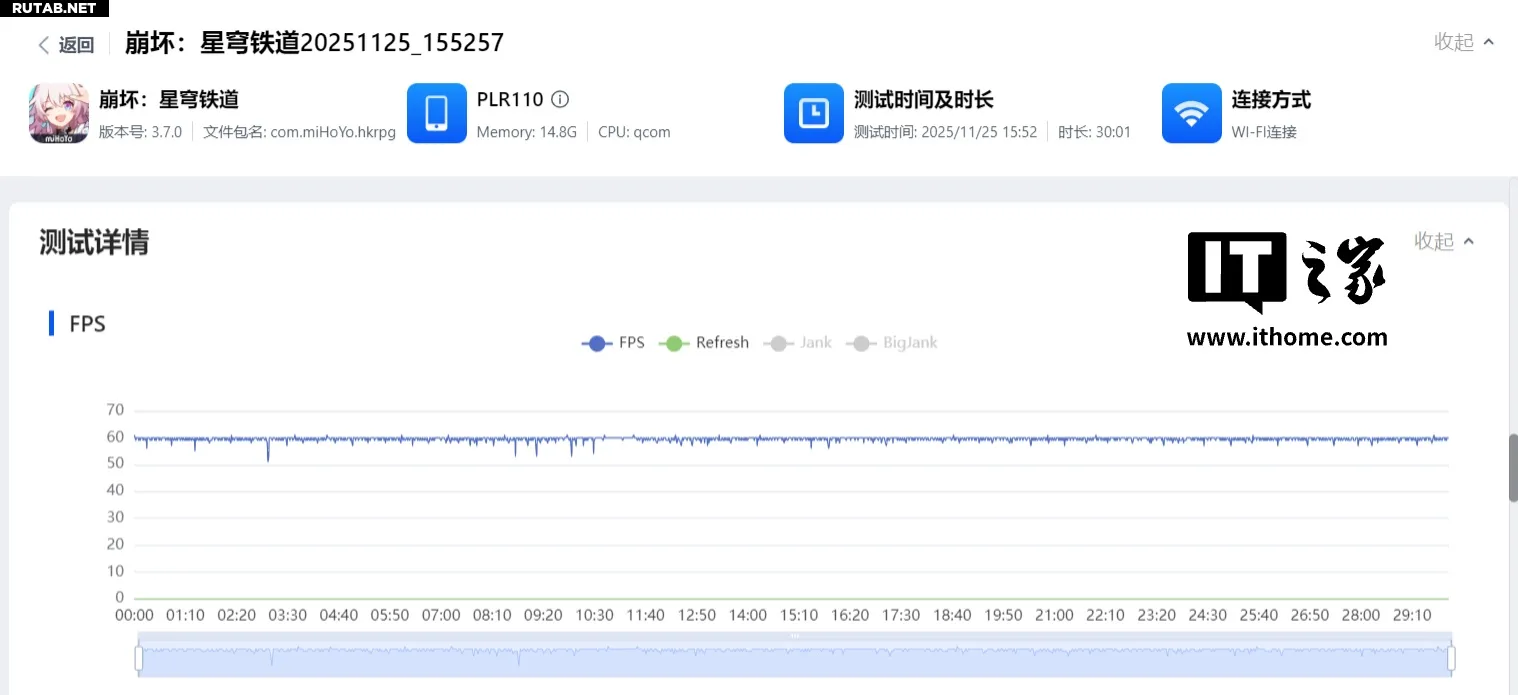Click the vertical page scrollbar thumb
The image size is (1518, 695).
[1513, 468]
